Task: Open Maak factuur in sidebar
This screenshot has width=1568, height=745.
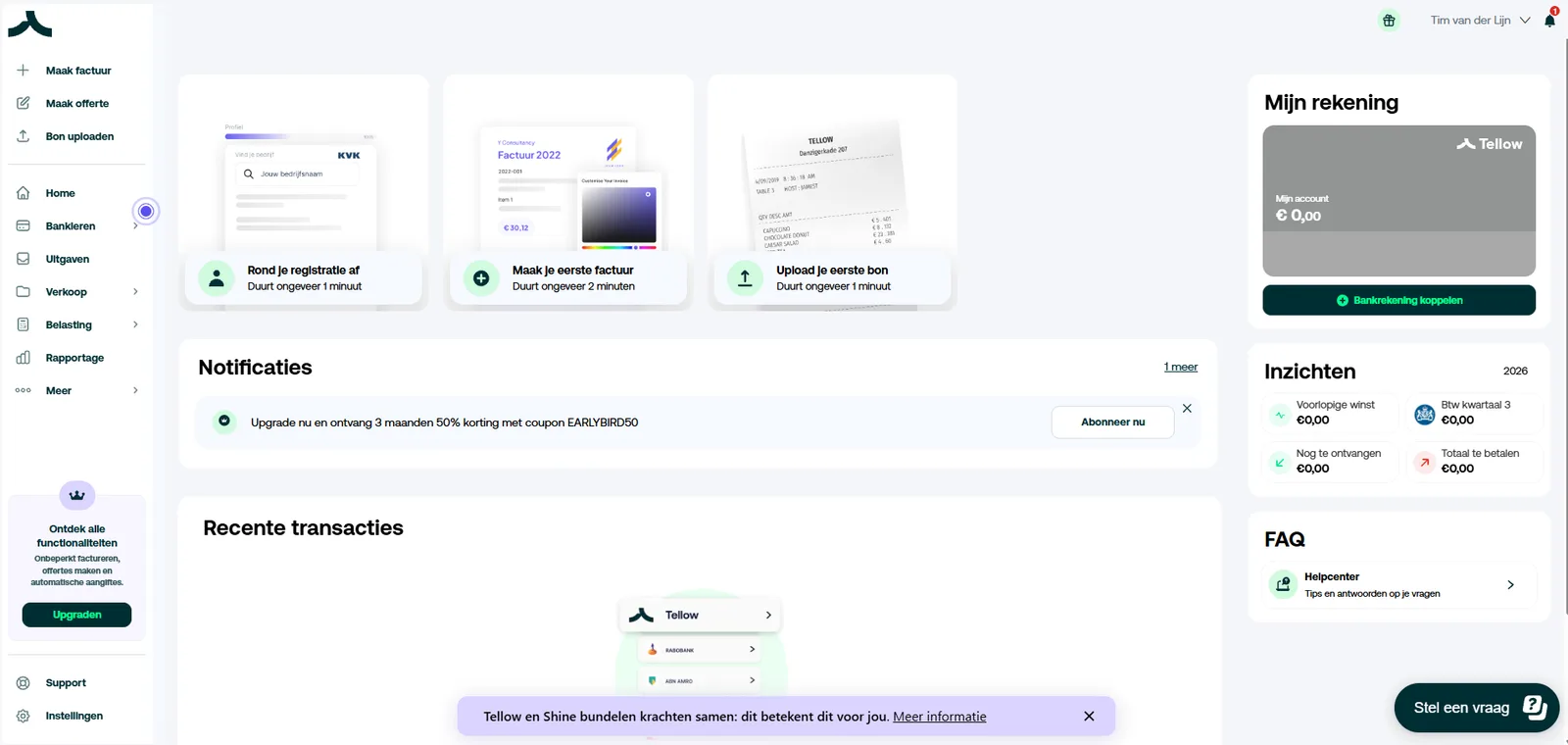Action: click(x=78, y=71)
